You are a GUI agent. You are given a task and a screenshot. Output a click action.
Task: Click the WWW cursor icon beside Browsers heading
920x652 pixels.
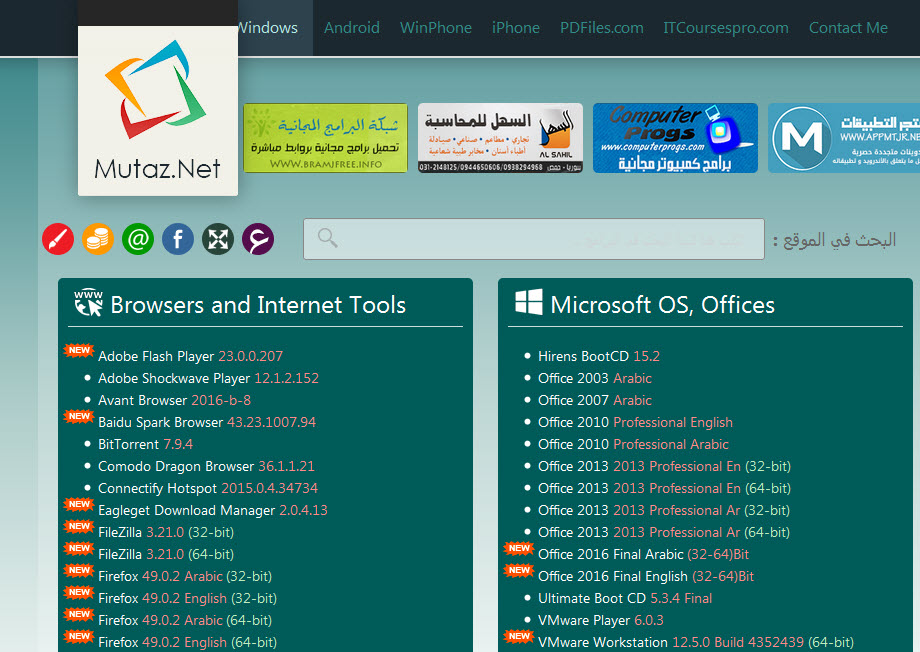coord(89,303)
